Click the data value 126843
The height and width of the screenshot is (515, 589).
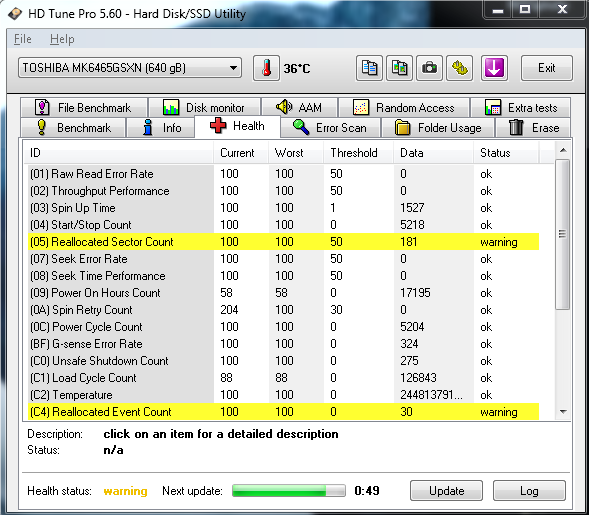tap(418, 378)
